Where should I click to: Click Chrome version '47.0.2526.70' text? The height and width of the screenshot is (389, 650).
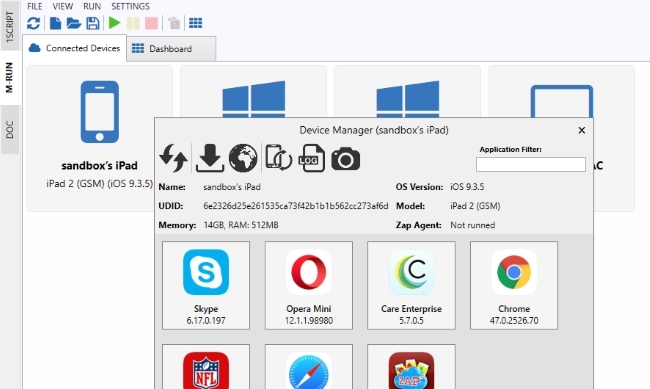point(514,321)
